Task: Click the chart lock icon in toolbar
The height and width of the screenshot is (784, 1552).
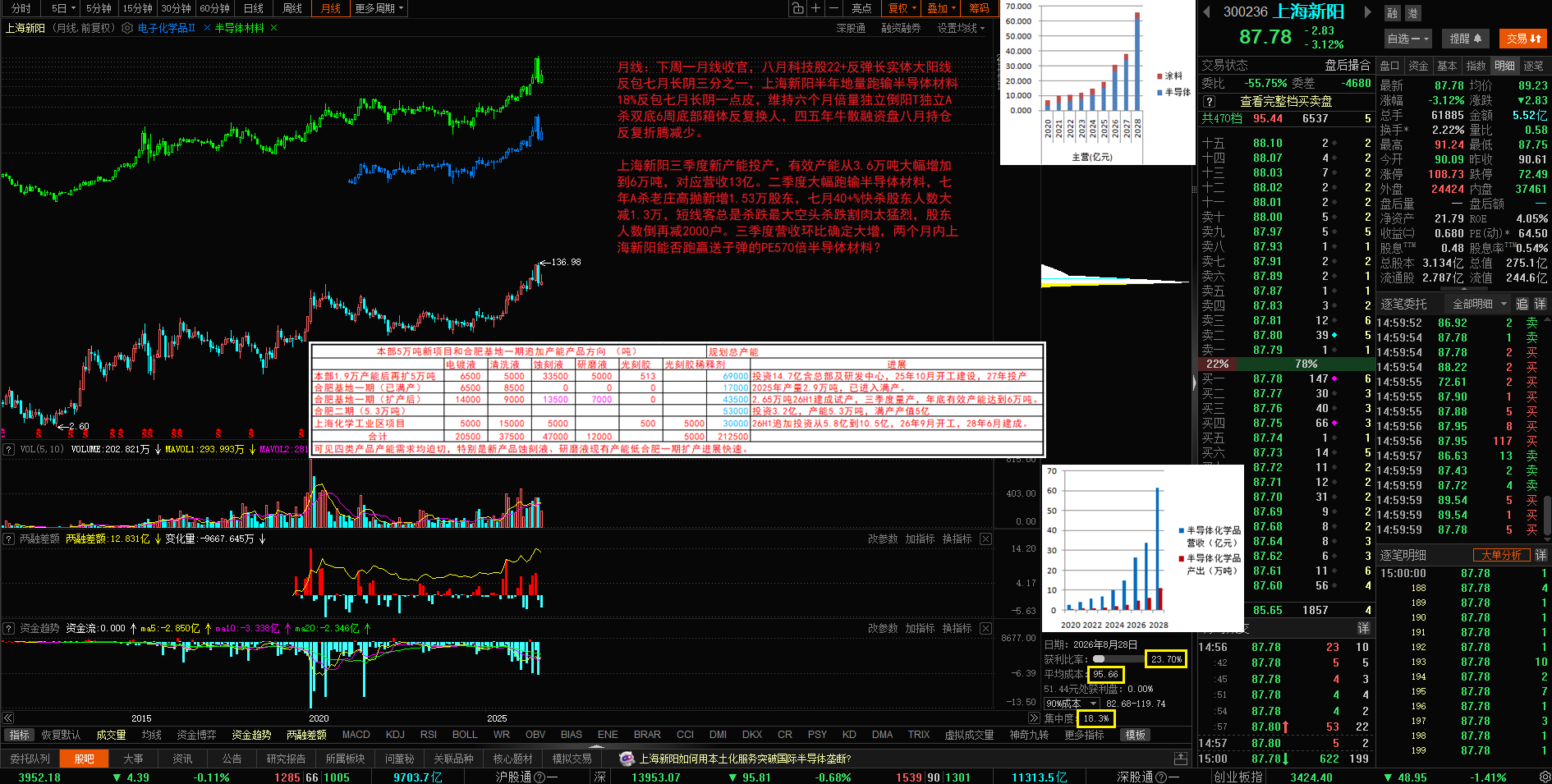Action: [x=797, y=8]
